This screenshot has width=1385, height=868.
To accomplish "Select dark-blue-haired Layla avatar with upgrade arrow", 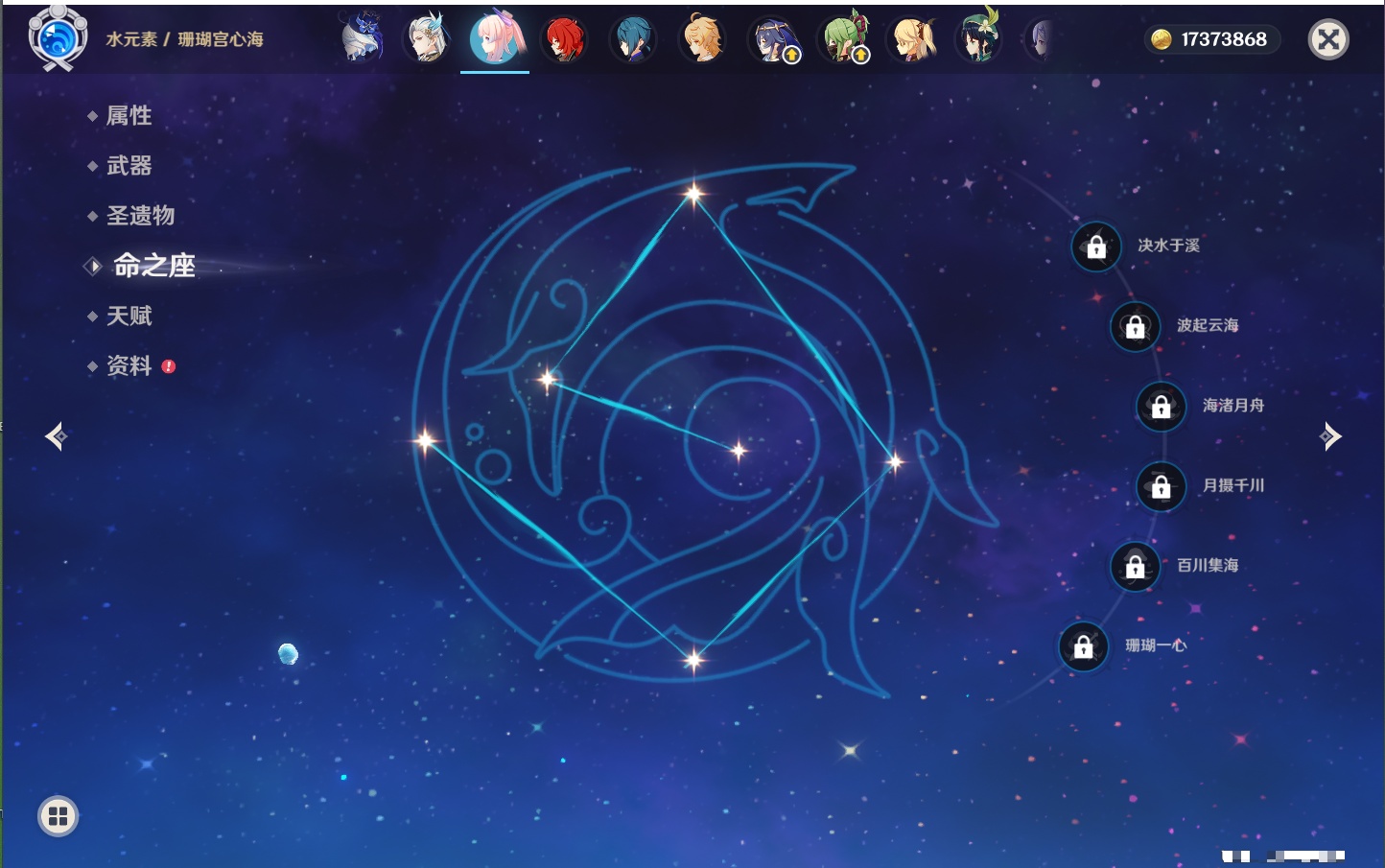I will point(773,40).
